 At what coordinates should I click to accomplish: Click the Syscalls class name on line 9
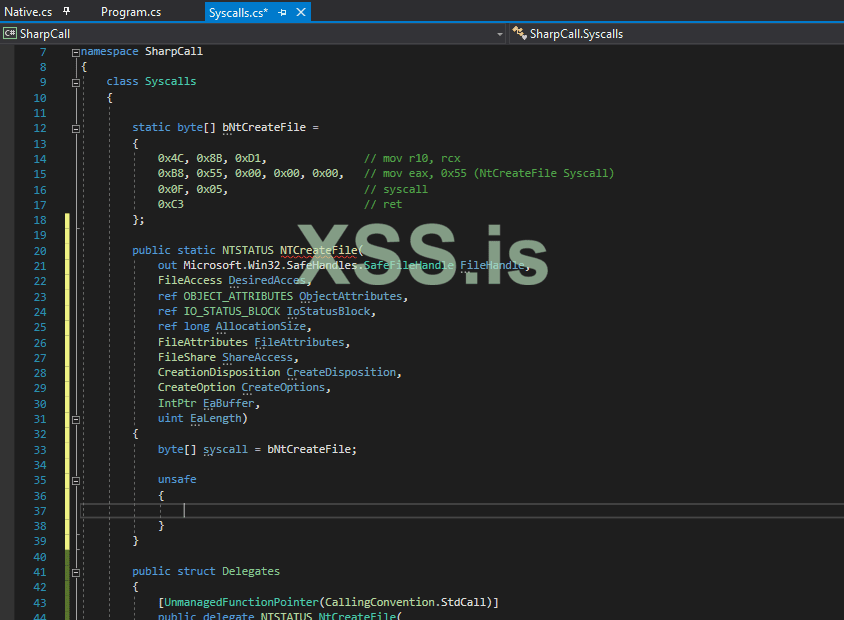[x=170, y=81]
